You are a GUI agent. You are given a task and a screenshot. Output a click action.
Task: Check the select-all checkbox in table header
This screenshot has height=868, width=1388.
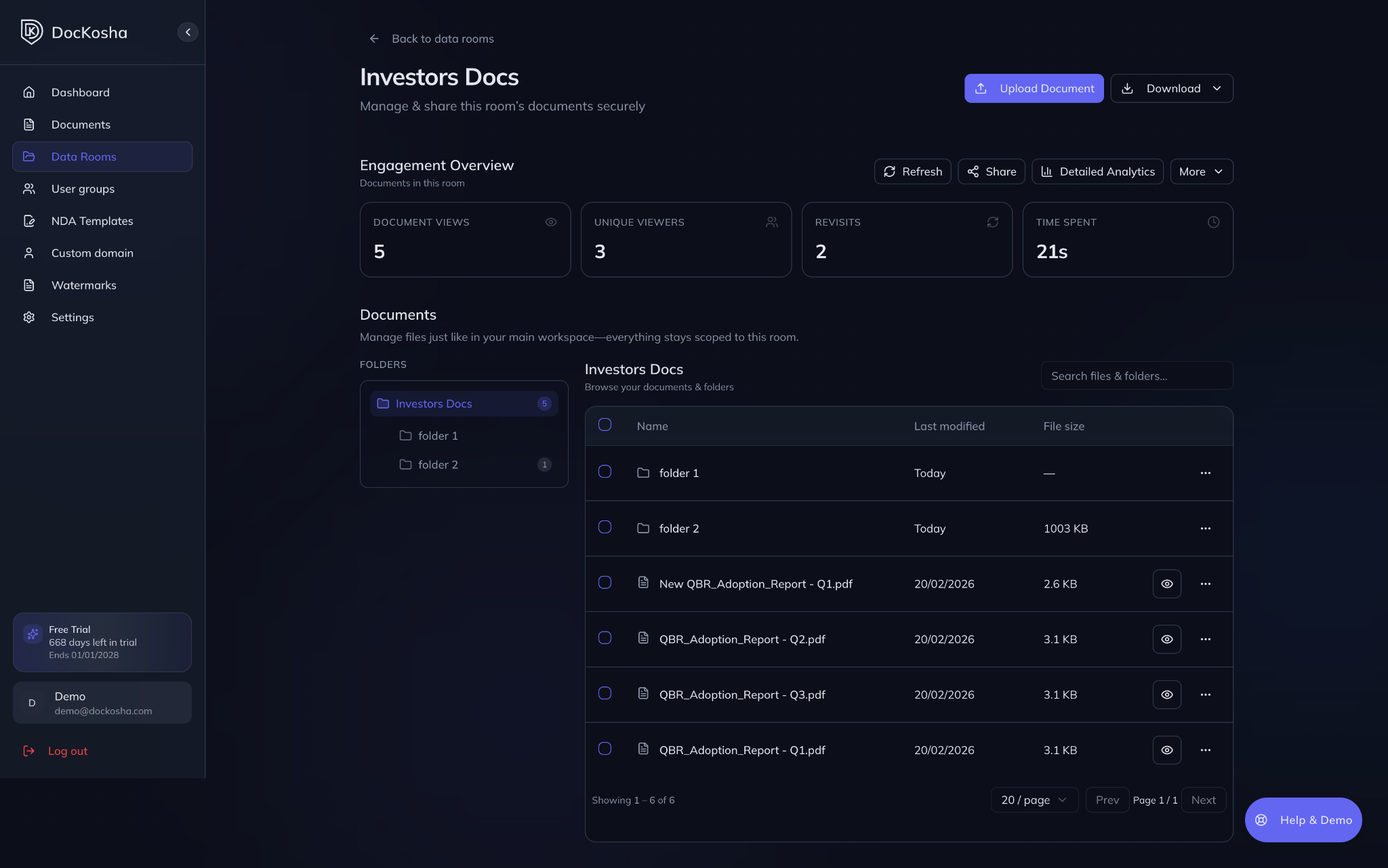click(605, 425)
